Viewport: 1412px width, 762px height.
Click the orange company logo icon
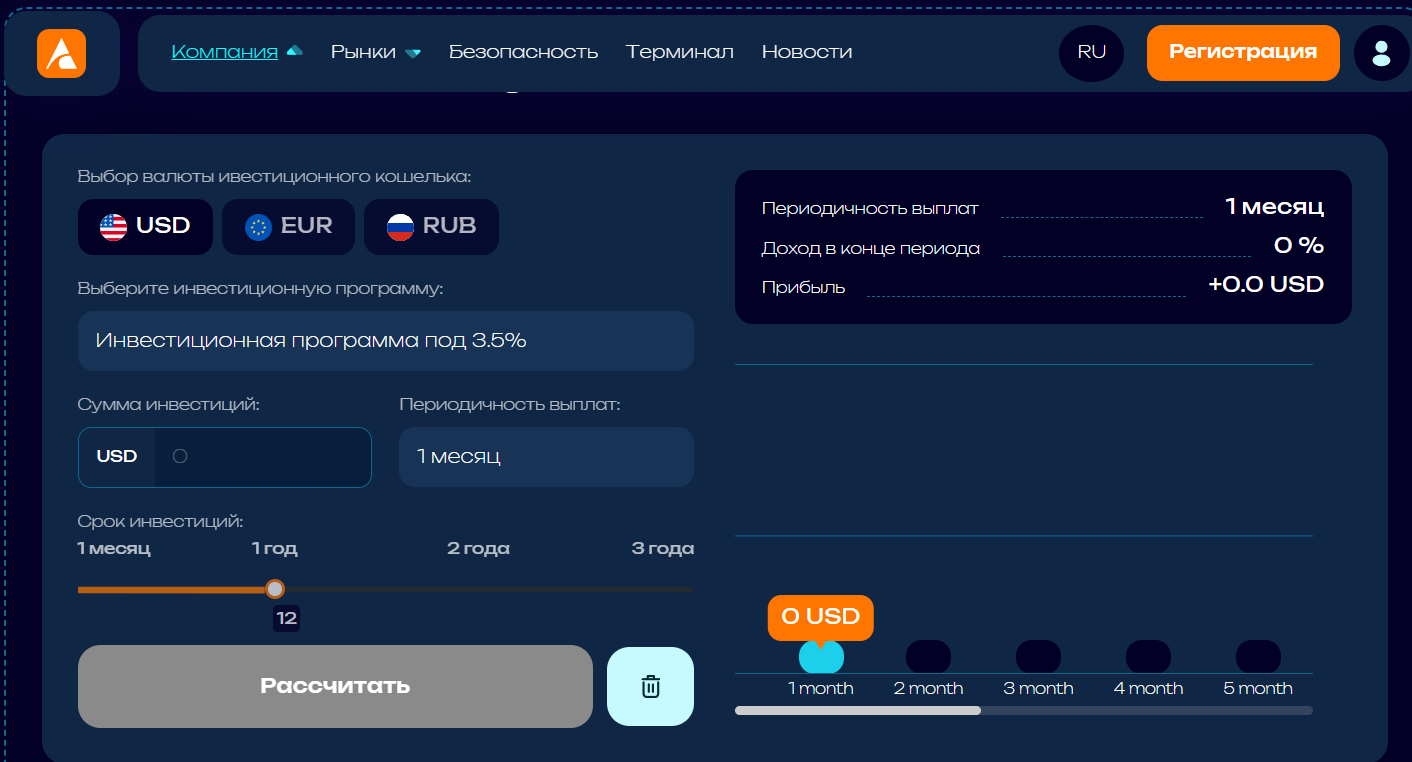point(62,53)
